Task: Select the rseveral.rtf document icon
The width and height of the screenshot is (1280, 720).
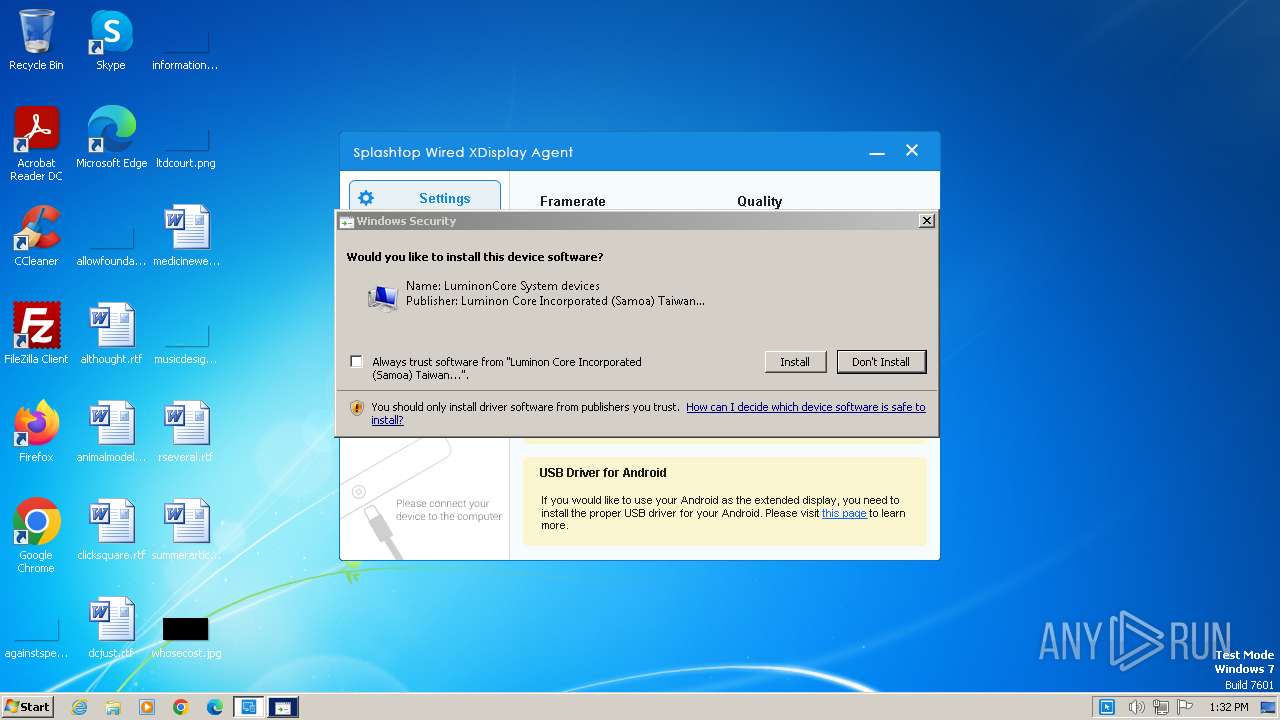Action: tap(186, 432)
